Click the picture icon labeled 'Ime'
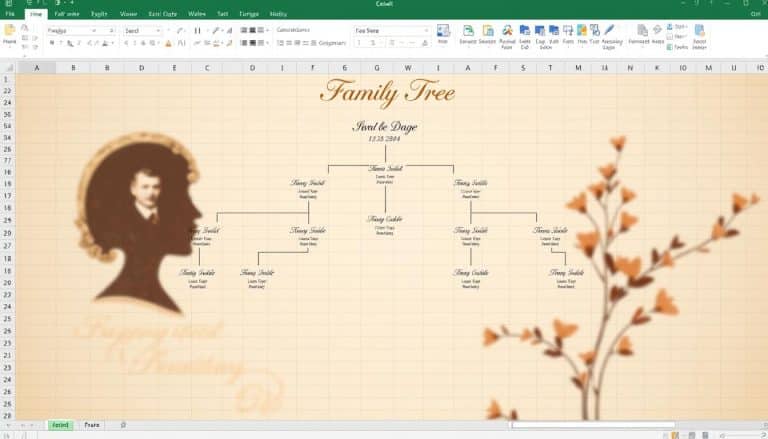 click(443, 31)
